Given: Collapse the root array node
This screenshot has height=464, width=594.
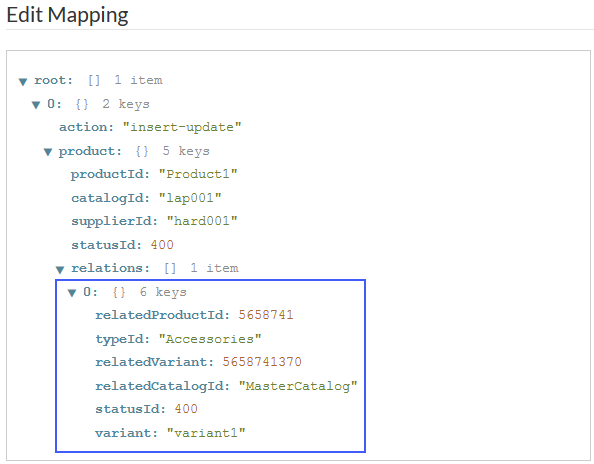Looking at the screenshot, I should tap(23, 81).
